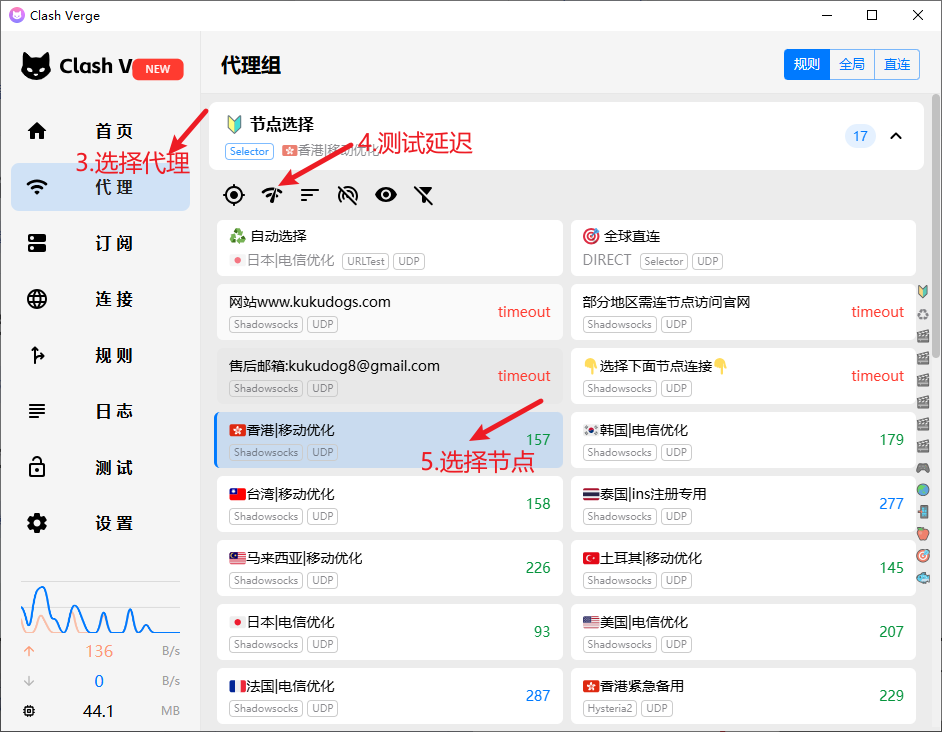Change node sort order with sort icon
The height and width of the screenshot is (732, 942).
[310, 195]
